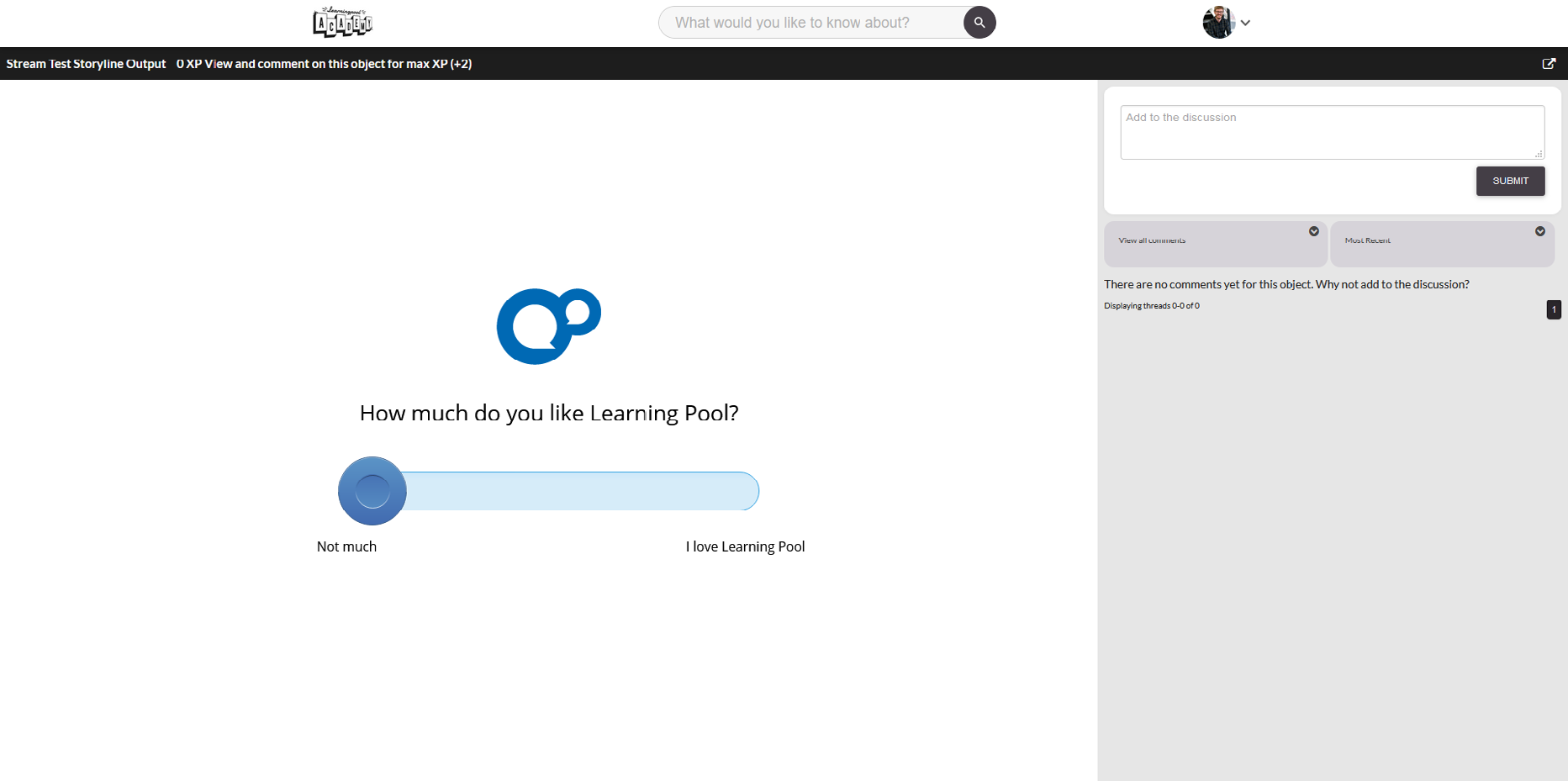Click the Stream Test Storyline Output title
The image size is (1568, 781).
[x=86, y=64]
